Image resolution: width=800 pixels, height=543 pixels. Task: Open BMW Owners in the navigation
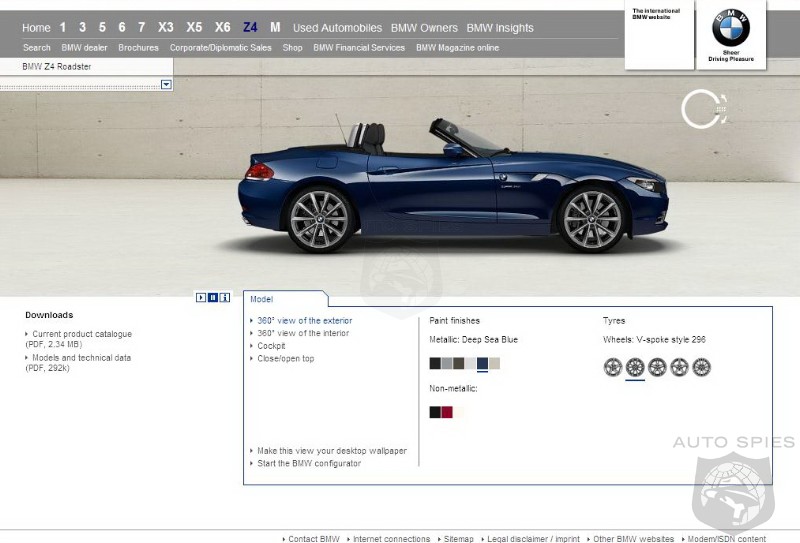pyautogui.click(x=424, y=28)
